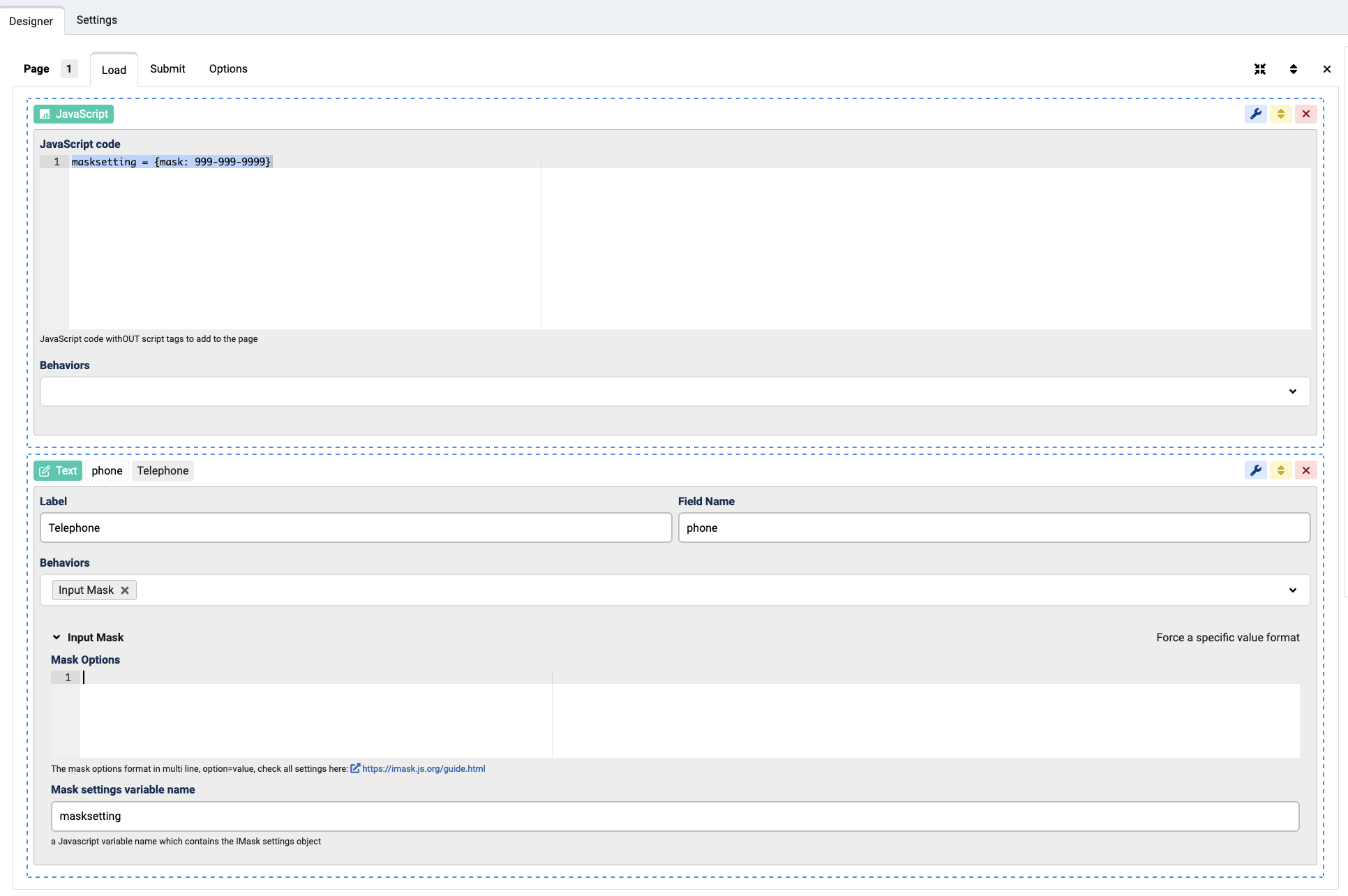This screenshot has width=1348, height=896.
Task: Remove the Telephone text field
Action: (1305, 470)
